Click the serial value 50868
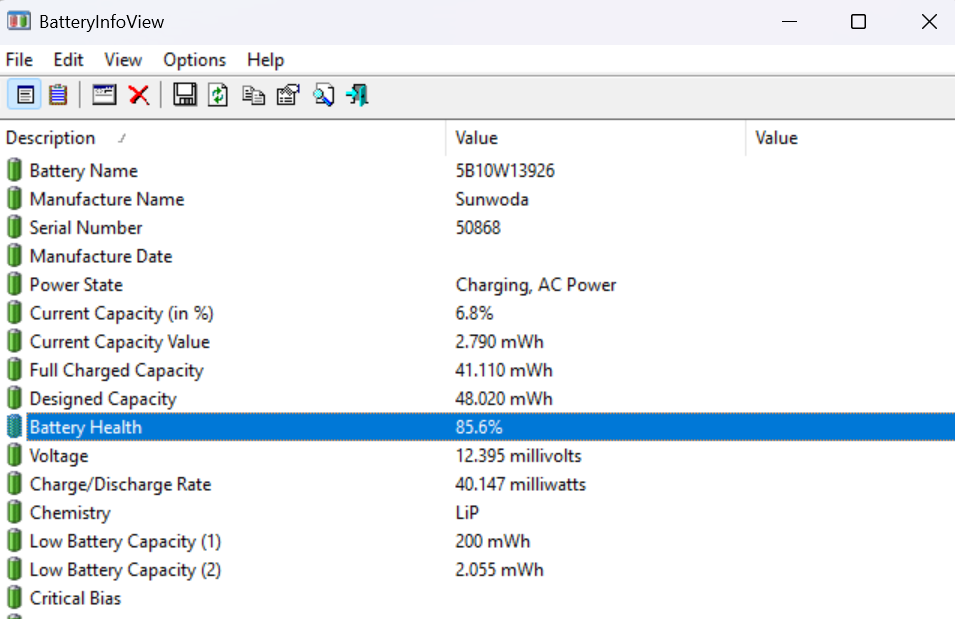Image resolution: width=955 pixels, height=619 pixels. 478,227
